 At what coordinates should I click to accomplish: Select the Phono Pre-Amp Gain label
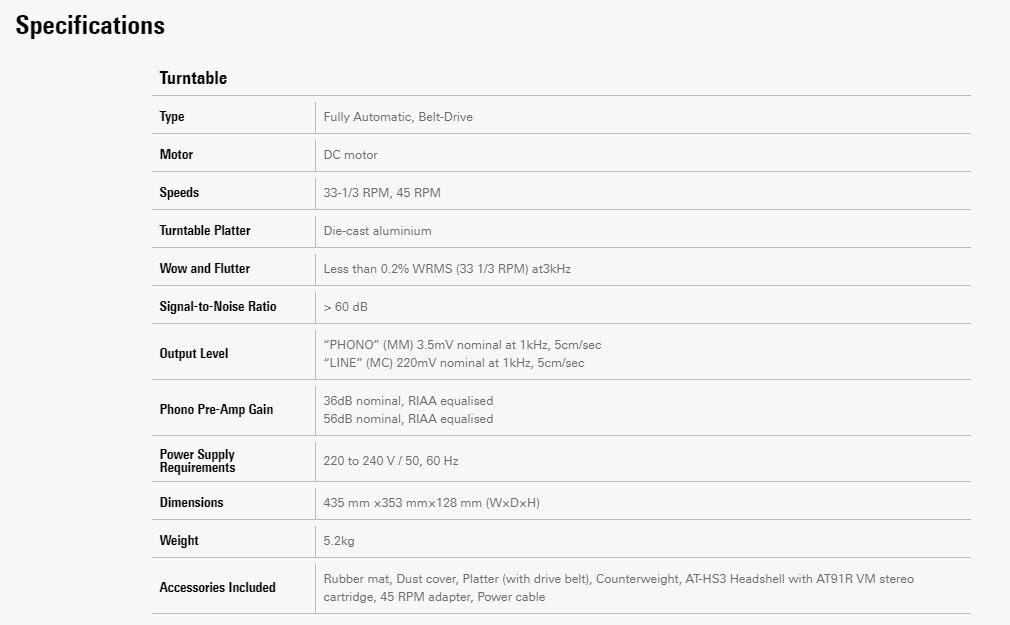click(x=216, y=409)
